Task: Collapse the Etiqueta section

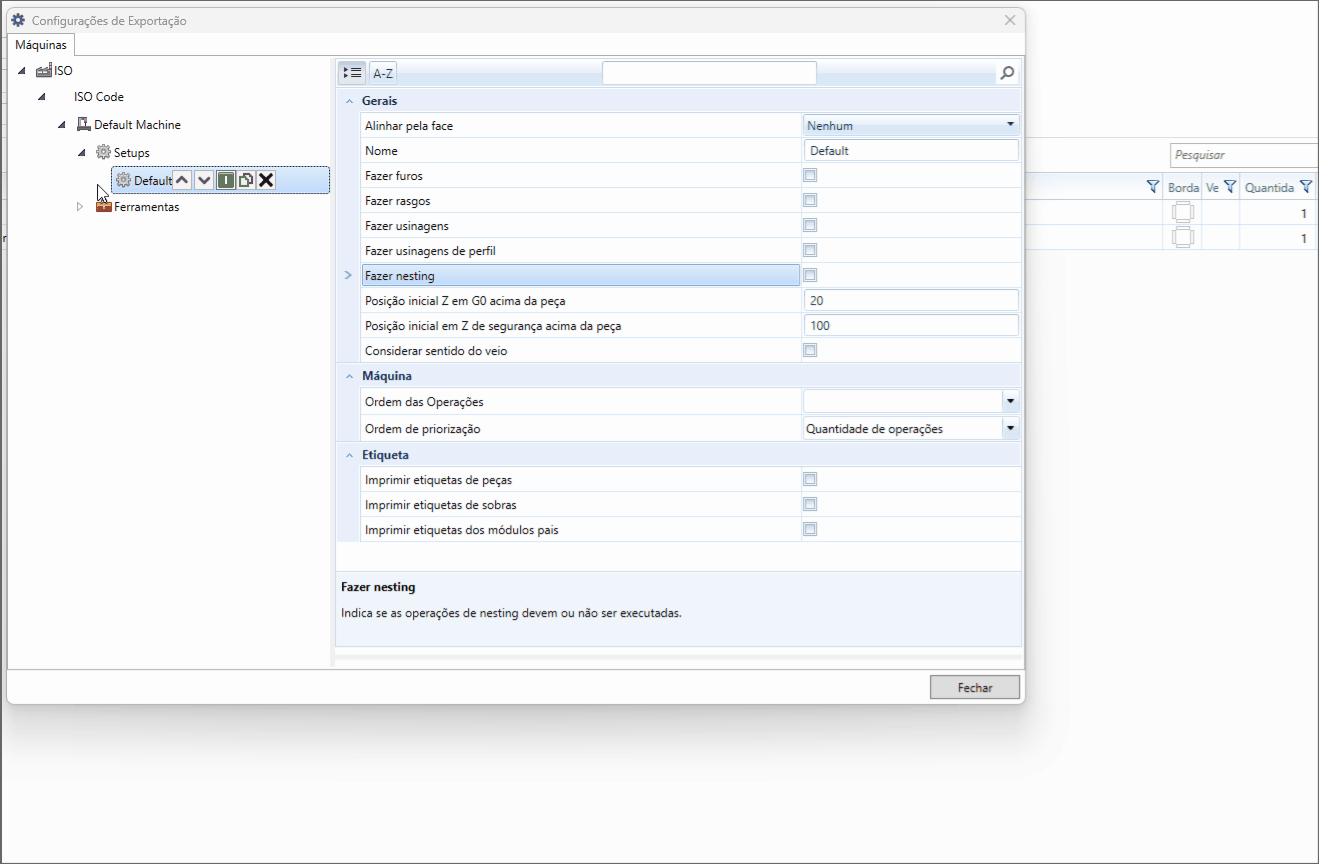Action: pos(349,455)
